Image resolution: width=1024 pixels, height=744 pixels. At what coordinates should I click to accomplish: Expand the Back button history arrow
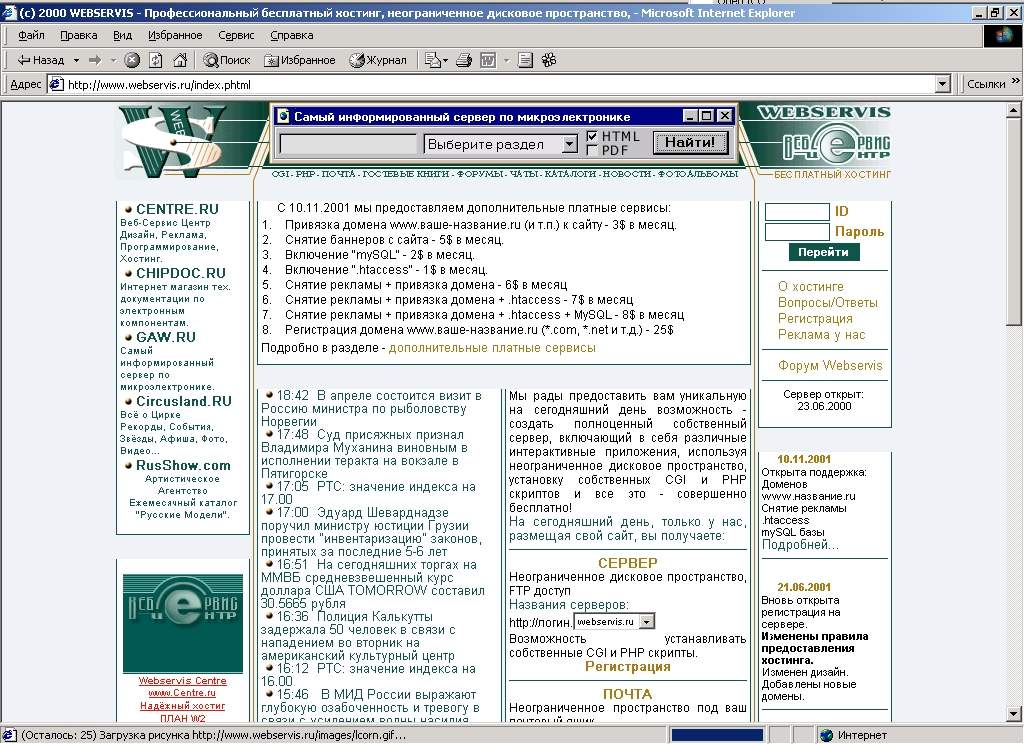(76, 60)
